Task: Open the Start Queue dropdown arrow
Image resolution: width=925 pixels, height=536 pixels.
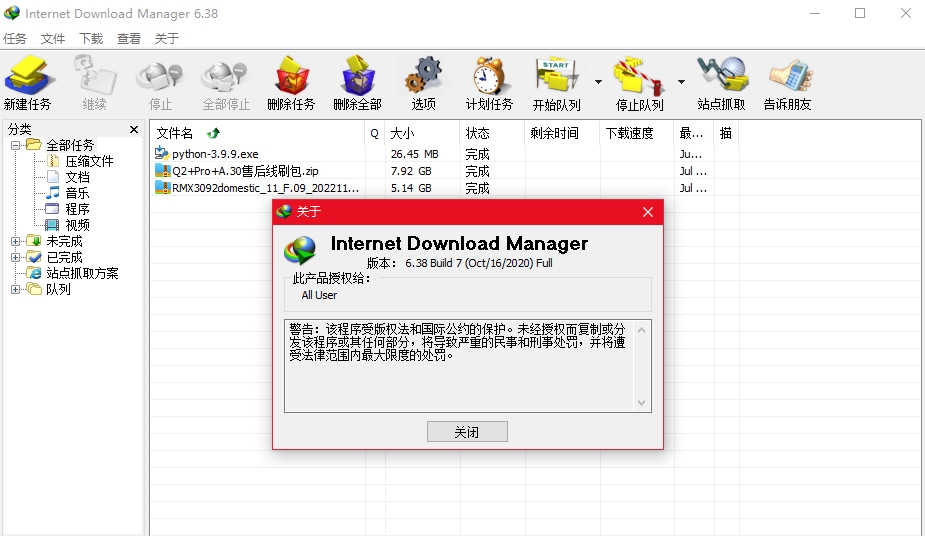Action: 598,82
